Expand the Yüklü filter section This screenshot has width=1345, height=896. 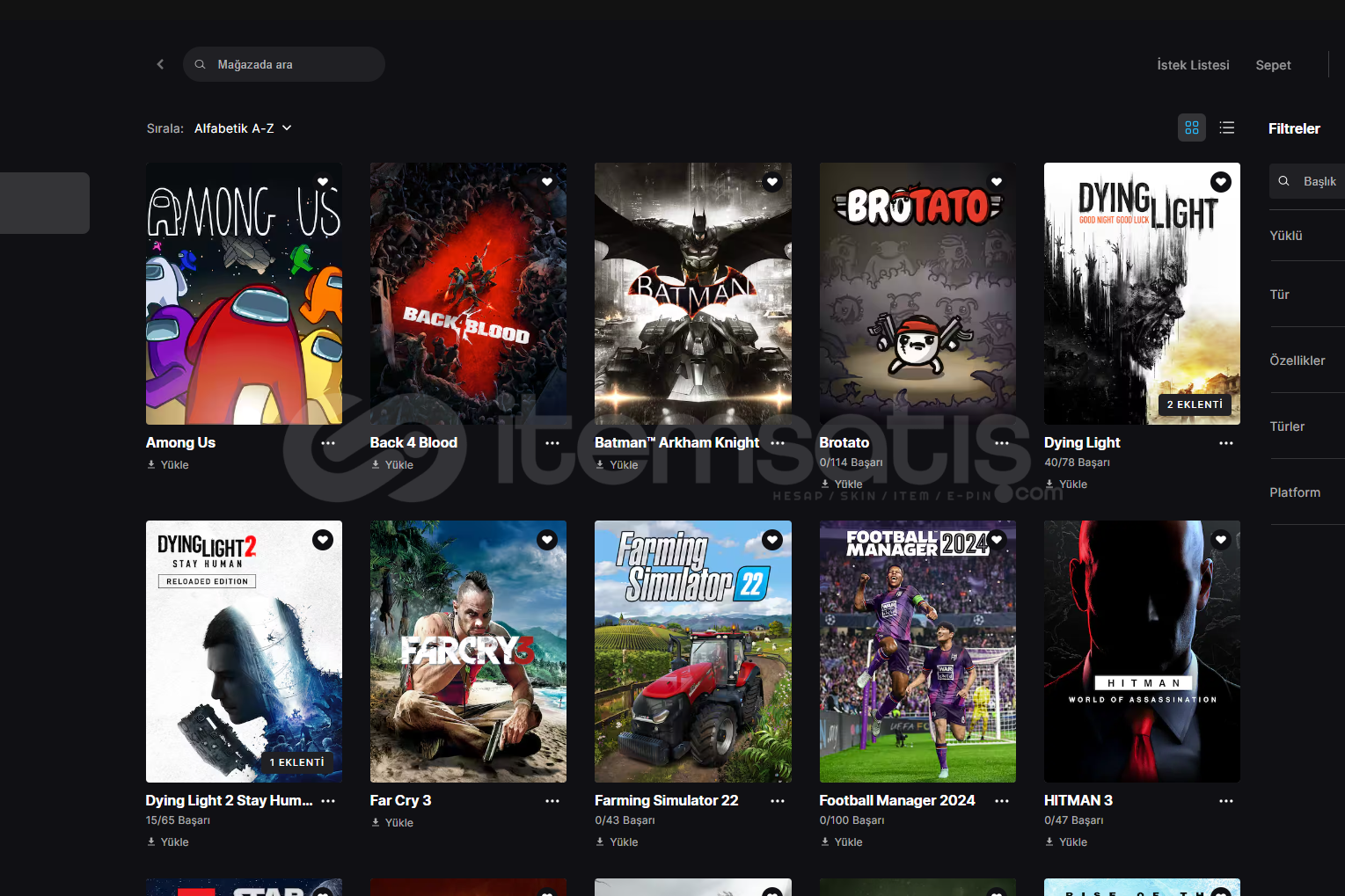pyautogui.click(x=1307, y=236)
